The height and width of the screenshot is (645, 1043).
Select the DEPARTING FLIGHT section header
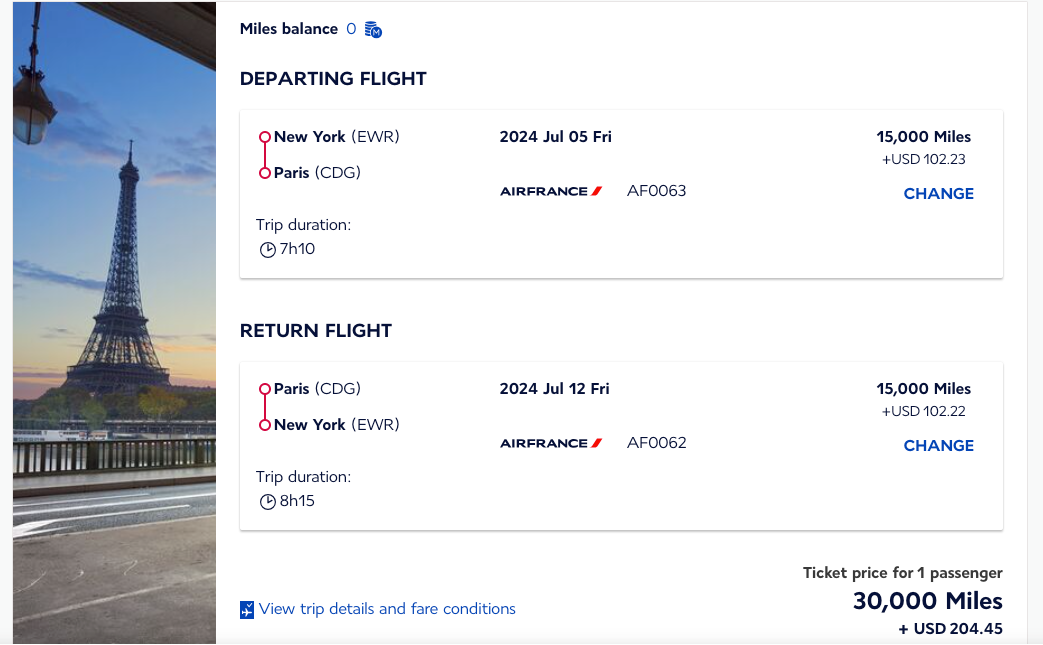pos(333,78)
